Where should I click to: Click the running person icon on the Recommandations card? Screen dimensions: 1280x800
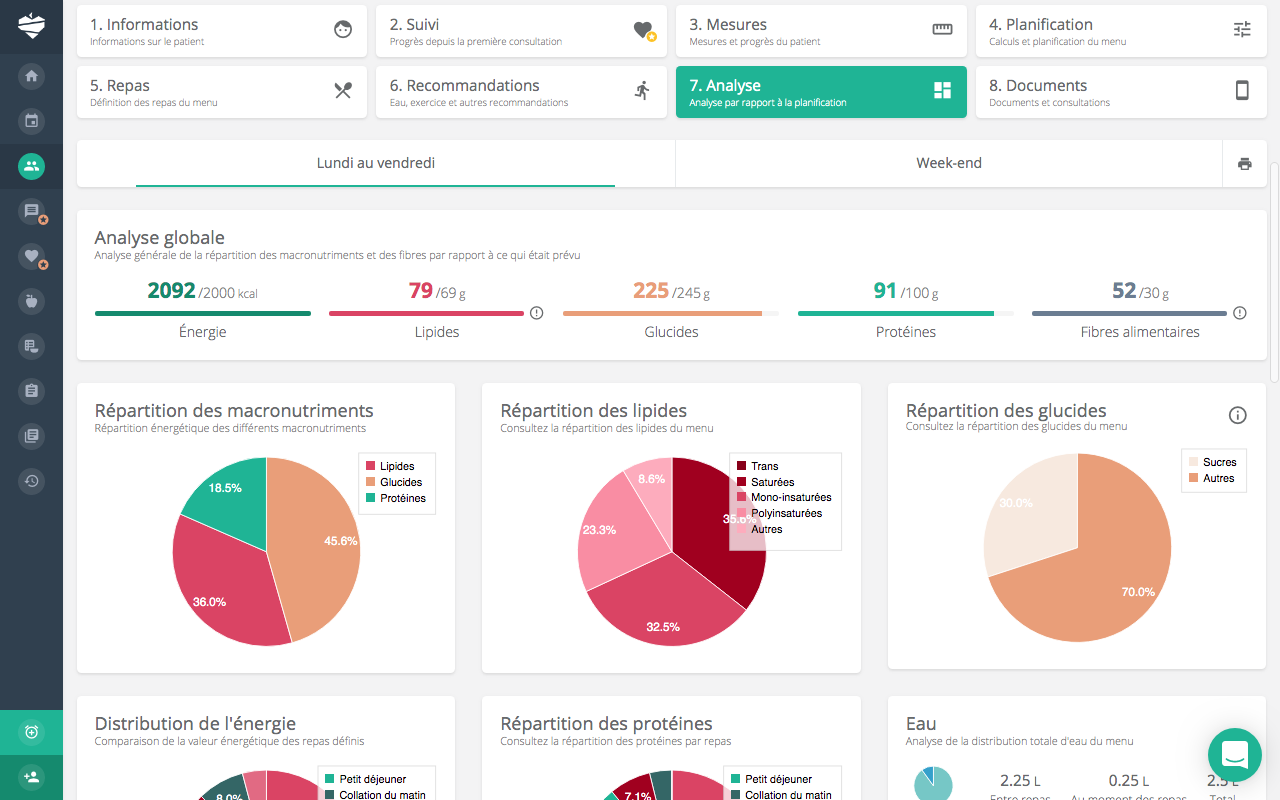coord(642,91)
